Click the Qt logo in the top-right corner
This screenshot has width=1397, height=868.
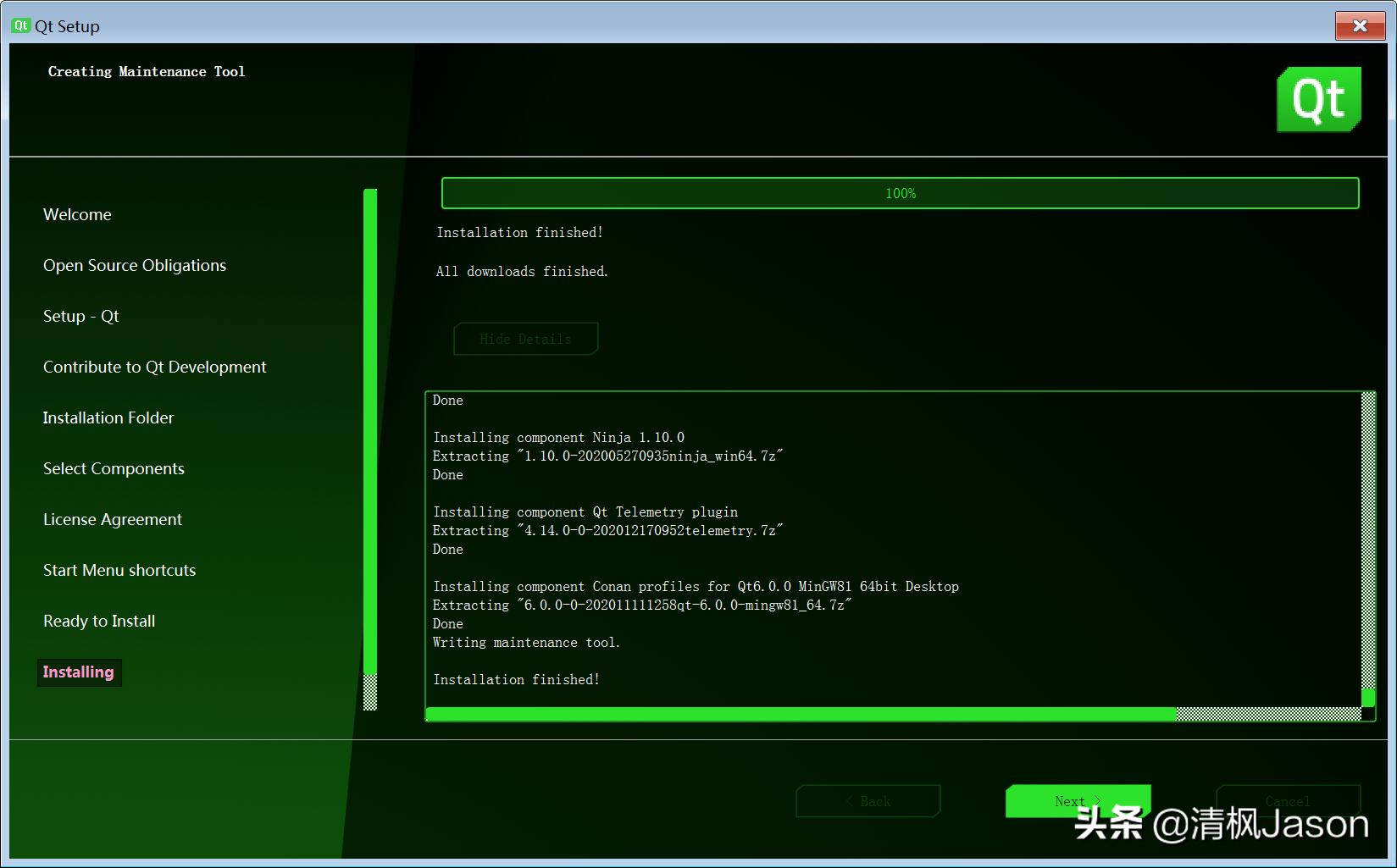[x=1318, y=99]
